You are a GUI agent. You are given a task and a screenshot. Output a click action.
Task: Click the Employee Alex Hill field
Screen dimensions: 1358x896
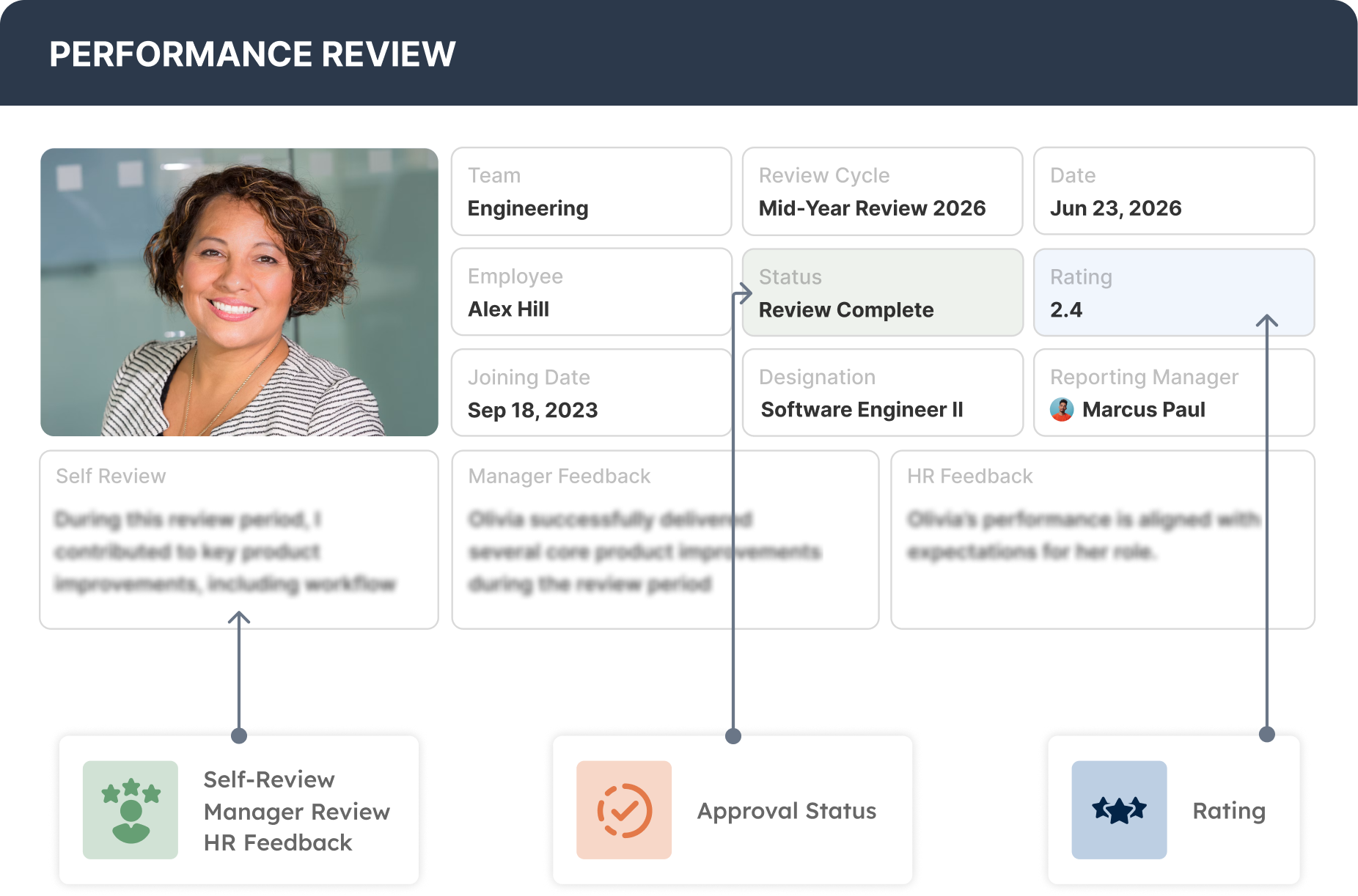click(591, 292)
